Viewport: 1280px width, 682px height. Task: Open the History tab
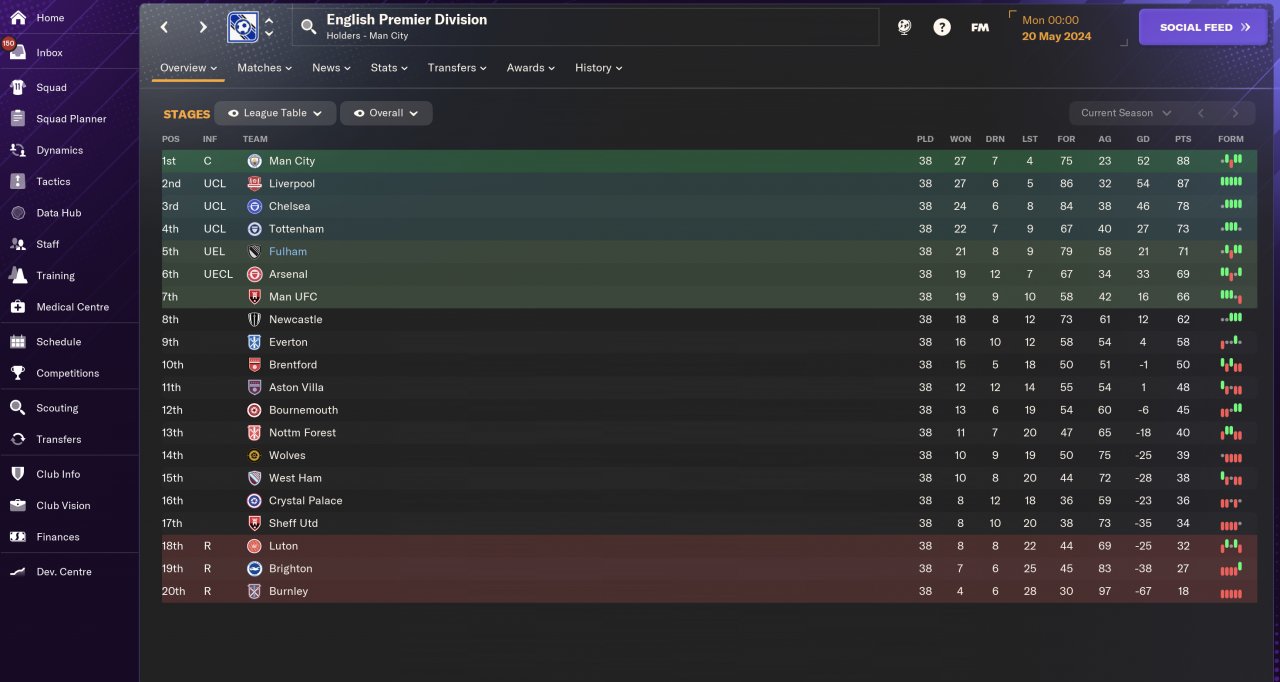coord(599,68)
